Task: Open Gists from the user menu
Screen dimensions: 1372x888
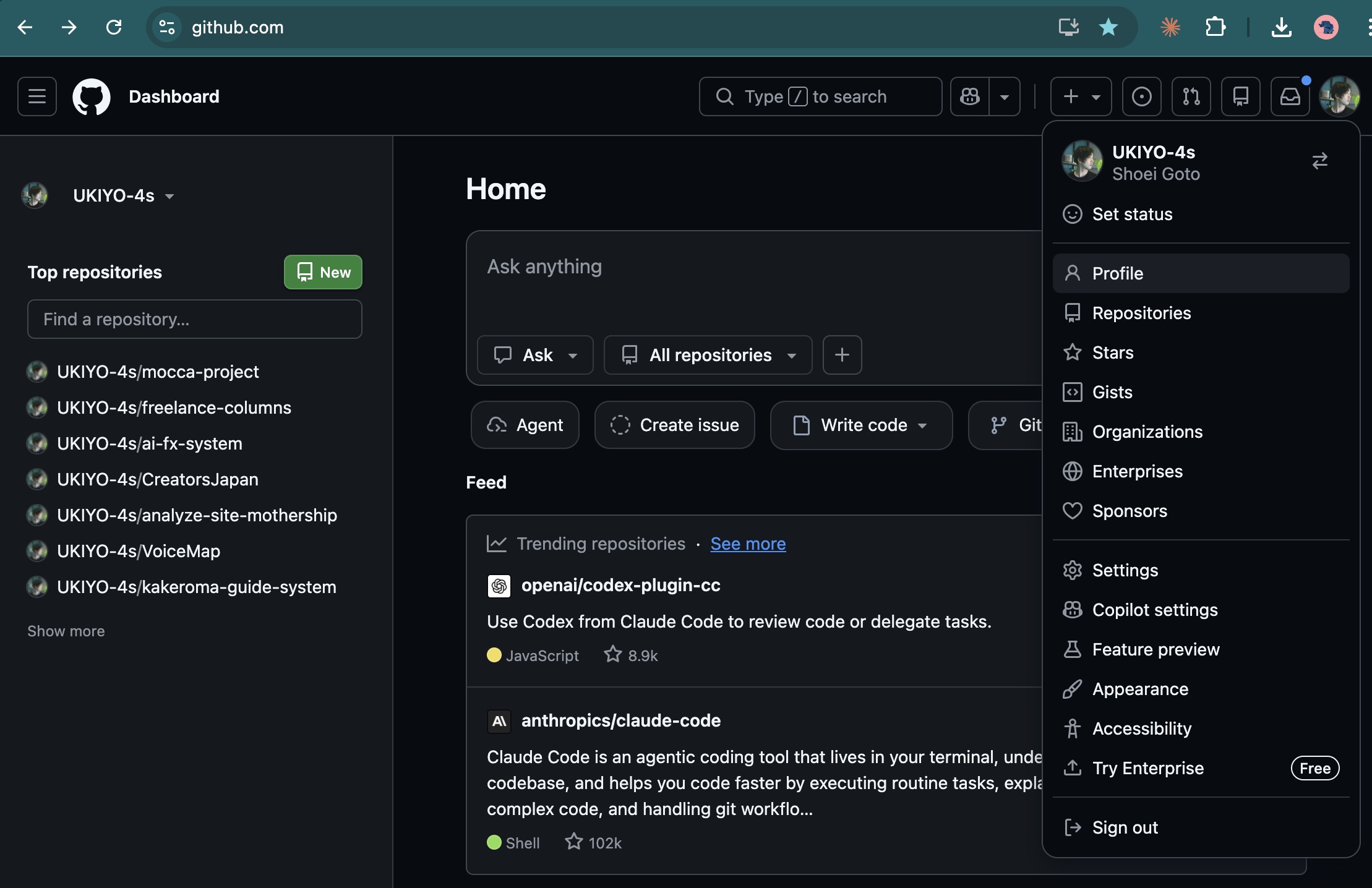Action: [1201, 392]
